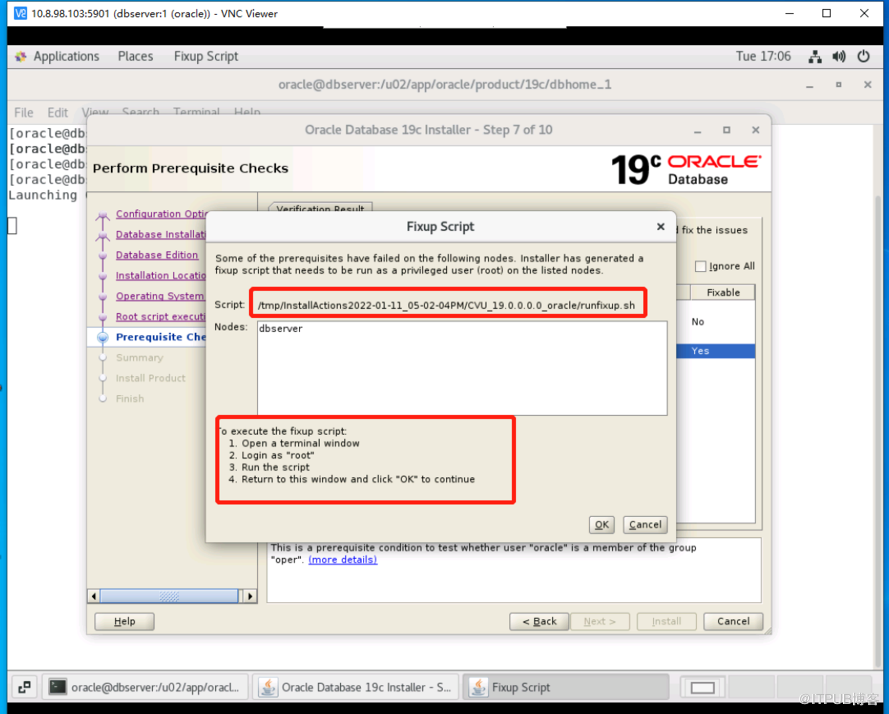Click the Tue 17:06 clock
The height and width of the screenshot is (714, 889).
(x=763, y=56)
